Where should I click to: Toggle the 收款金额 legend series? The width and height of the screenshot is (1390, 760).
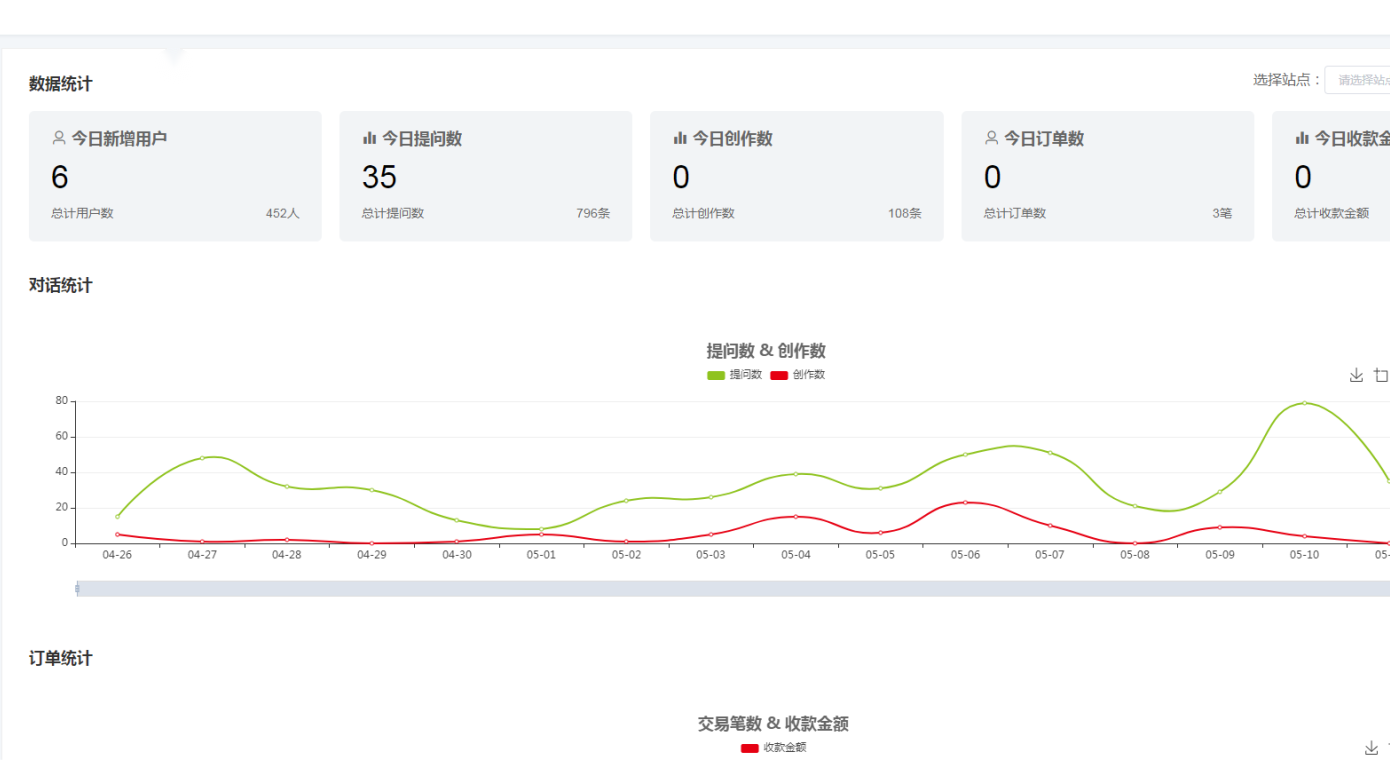pyautogui.click(x=773, y=748)
